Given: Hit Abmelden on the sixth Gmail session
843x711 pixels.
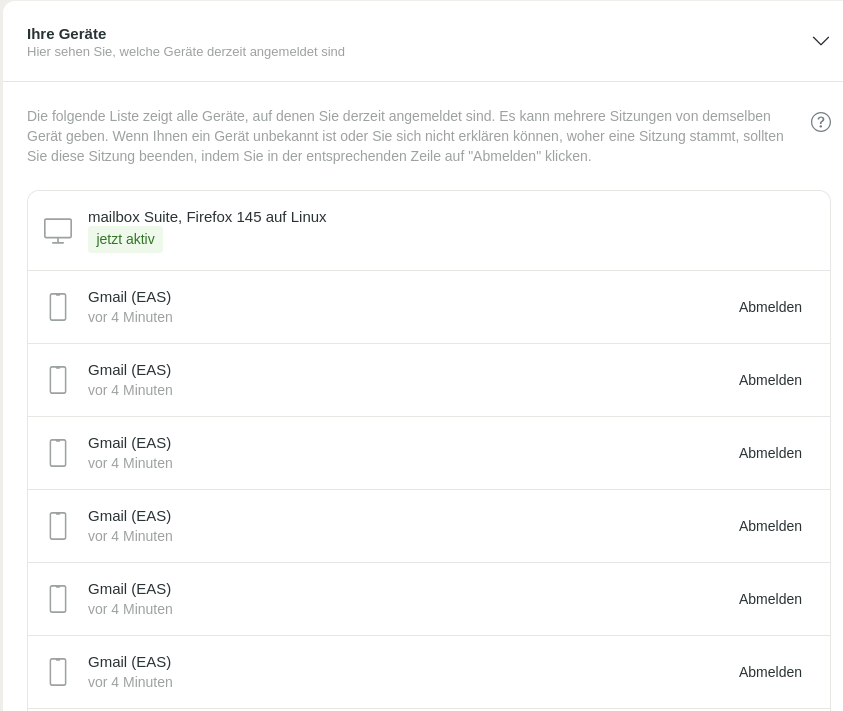Looking at the screenshot, I should (x=770, y=672).
